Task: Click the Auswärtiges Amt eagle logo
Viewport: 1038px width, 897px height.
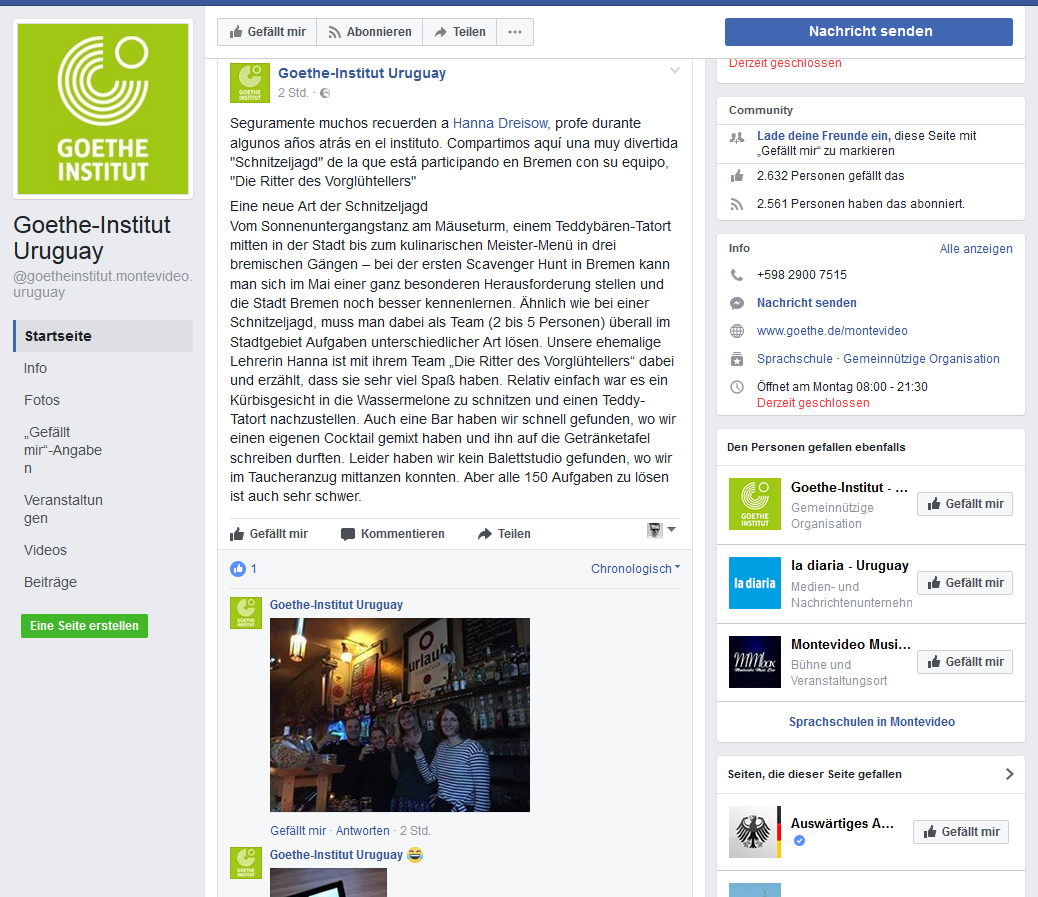Action: point(754,831)
